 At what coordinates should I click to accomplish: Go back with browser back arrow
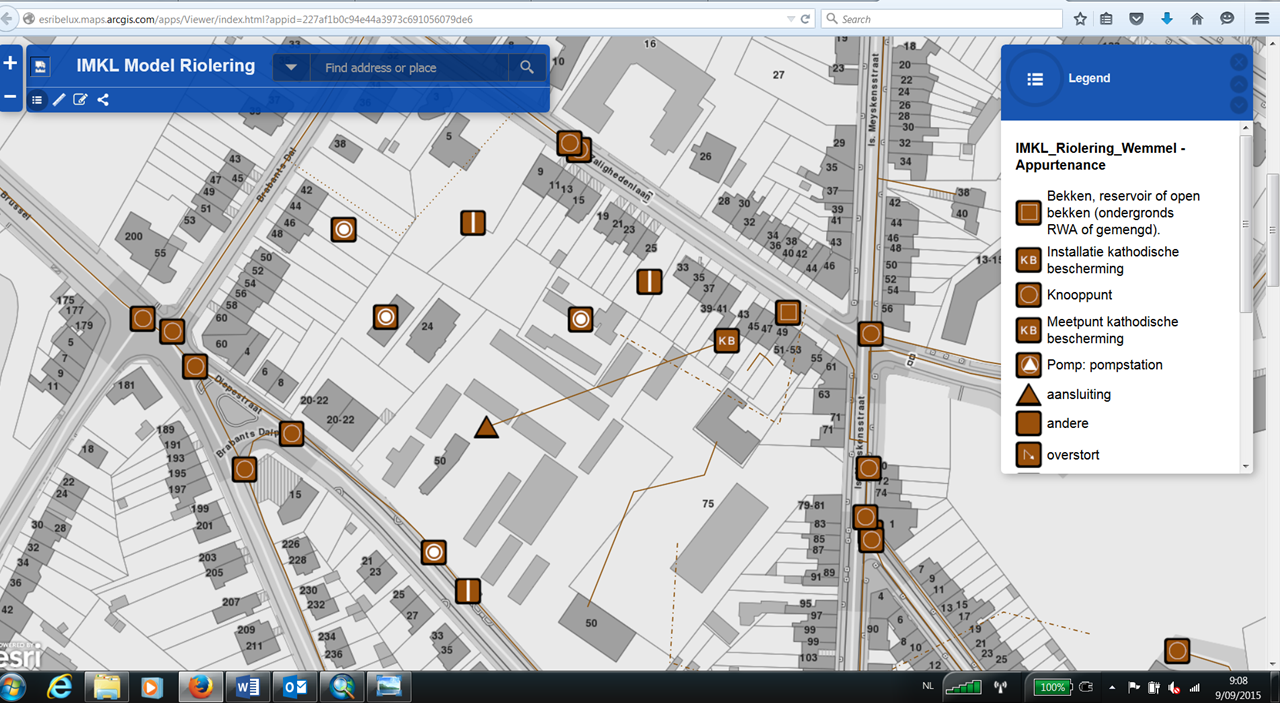(8, 19)
